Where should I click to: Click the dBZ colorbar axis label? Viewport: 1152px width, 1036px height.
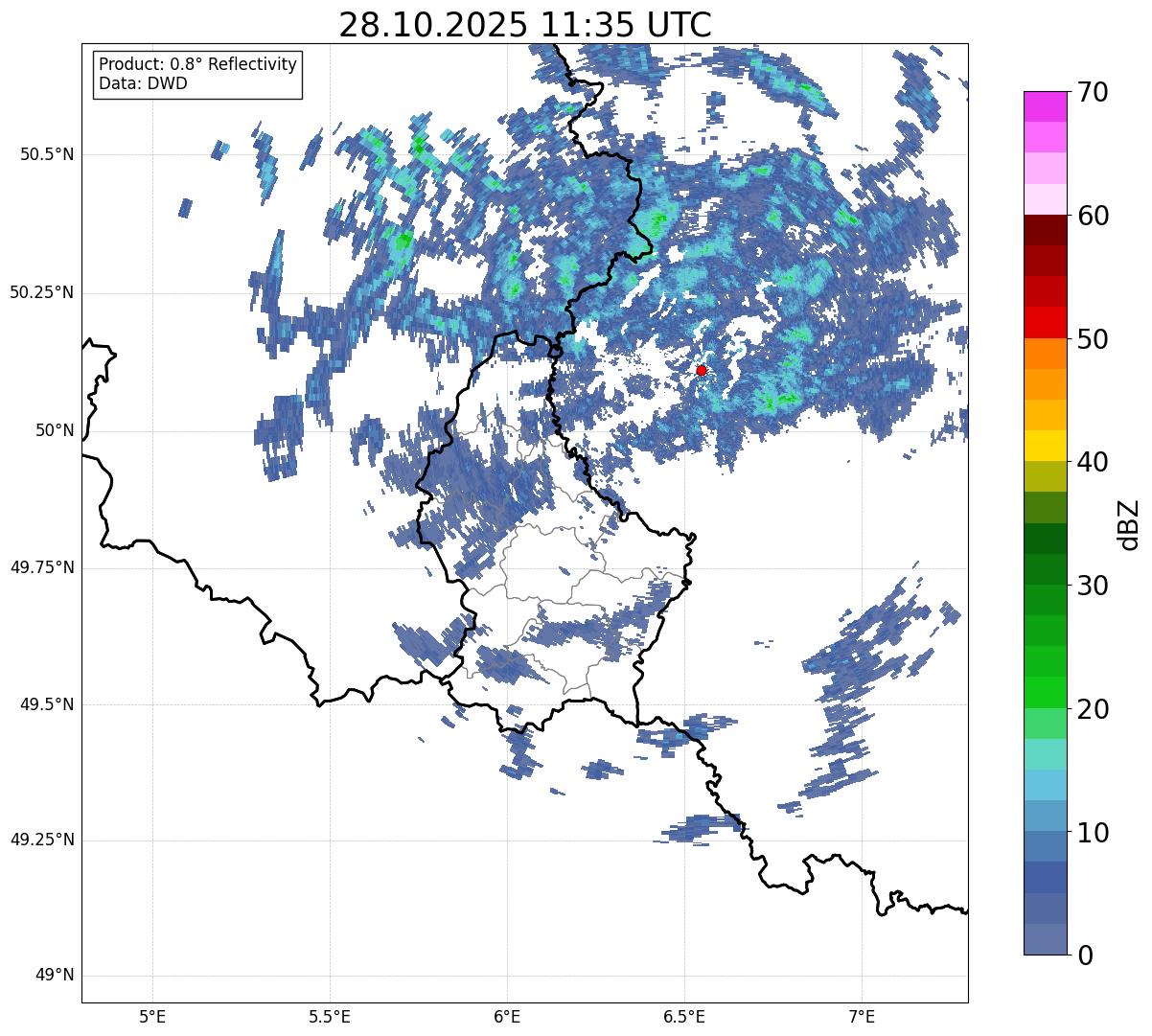[x=1129, y=524]
